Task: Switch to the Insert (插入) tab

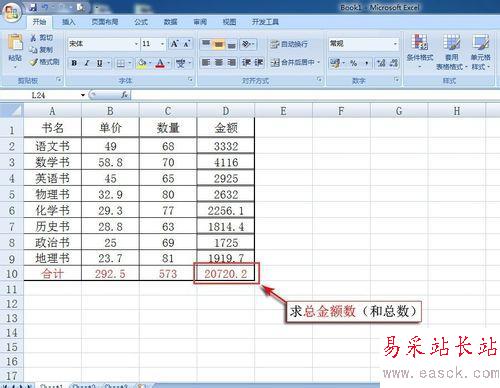Action: coord(69,22)
